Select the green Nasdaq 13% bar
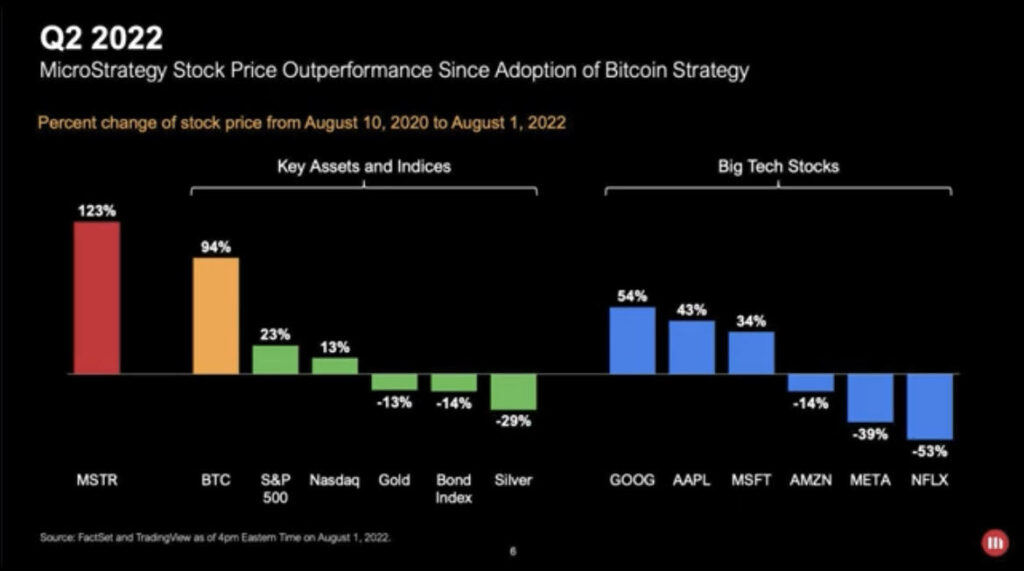 tap(335, 366)
